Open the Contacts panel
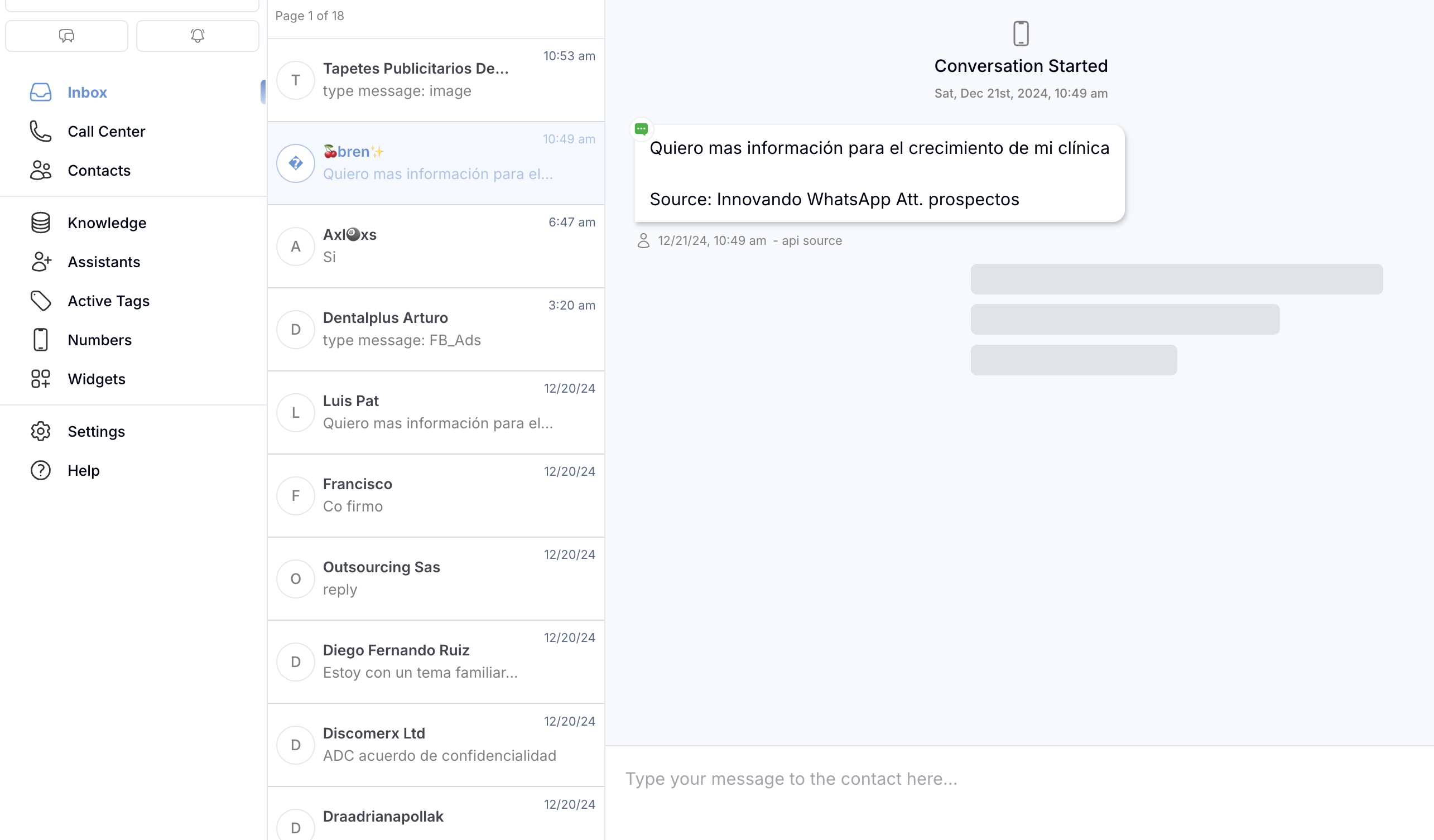The width and height of the screenshot is (1434, 840). (x=99, y=170)
